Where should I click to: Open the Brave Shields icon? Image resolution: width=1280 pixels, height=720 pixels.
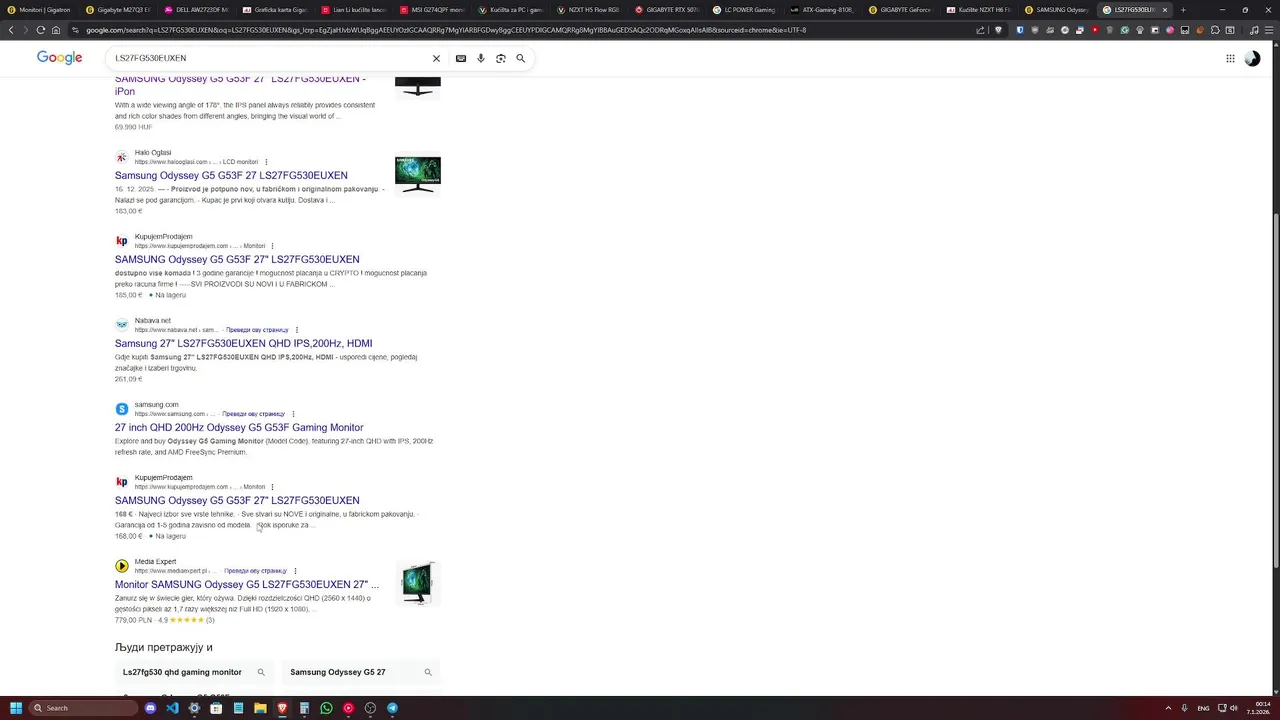(x=998, y=30)
